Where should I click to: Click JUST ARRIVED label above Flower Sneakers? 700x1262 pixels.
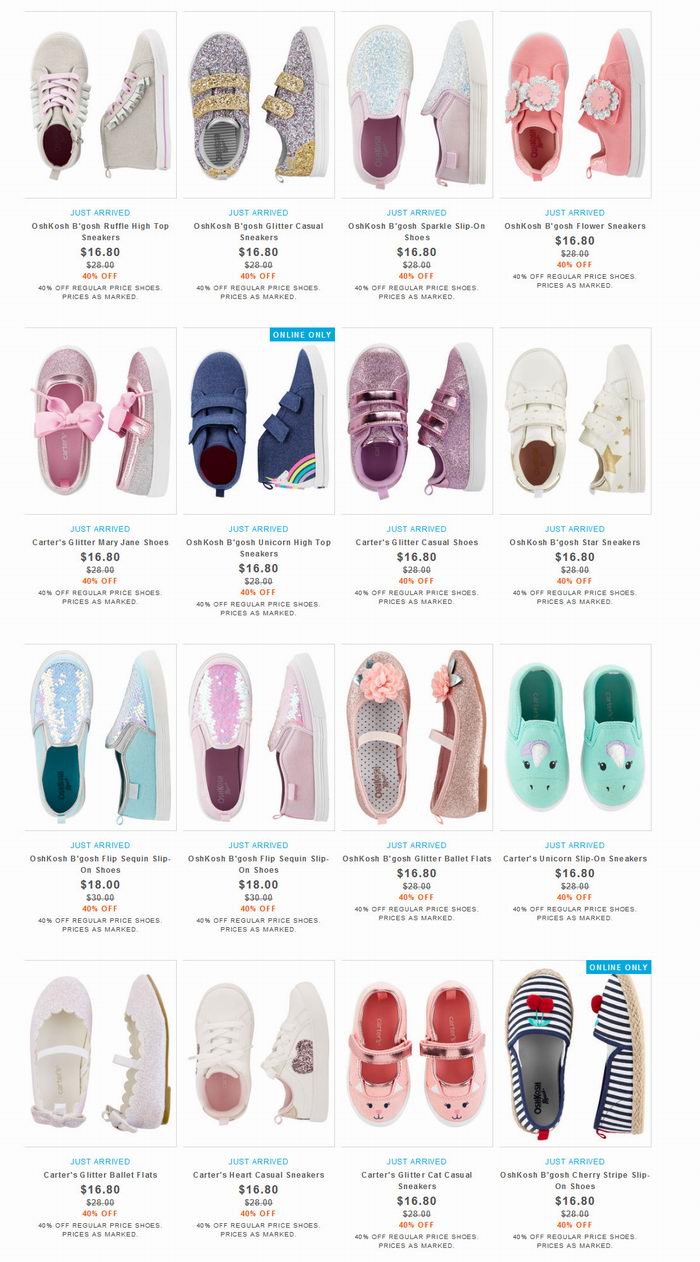tap(575, 213)
